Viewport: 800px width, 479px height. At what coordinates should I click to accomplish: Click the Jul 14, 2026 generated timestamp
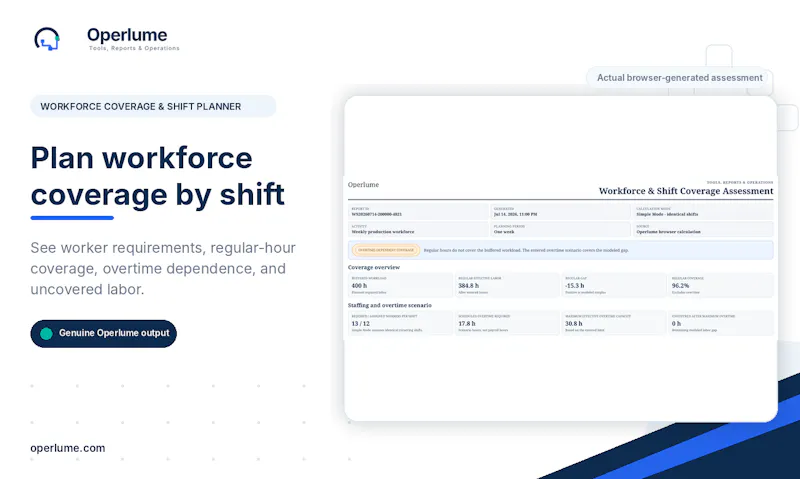point(515,214)
